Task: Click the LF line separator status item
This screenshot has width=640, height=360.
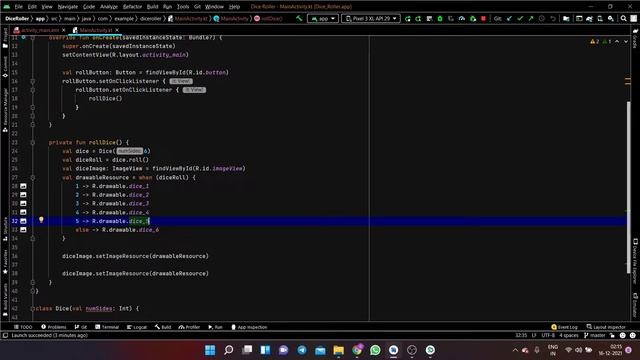Action: click(534, 335)
